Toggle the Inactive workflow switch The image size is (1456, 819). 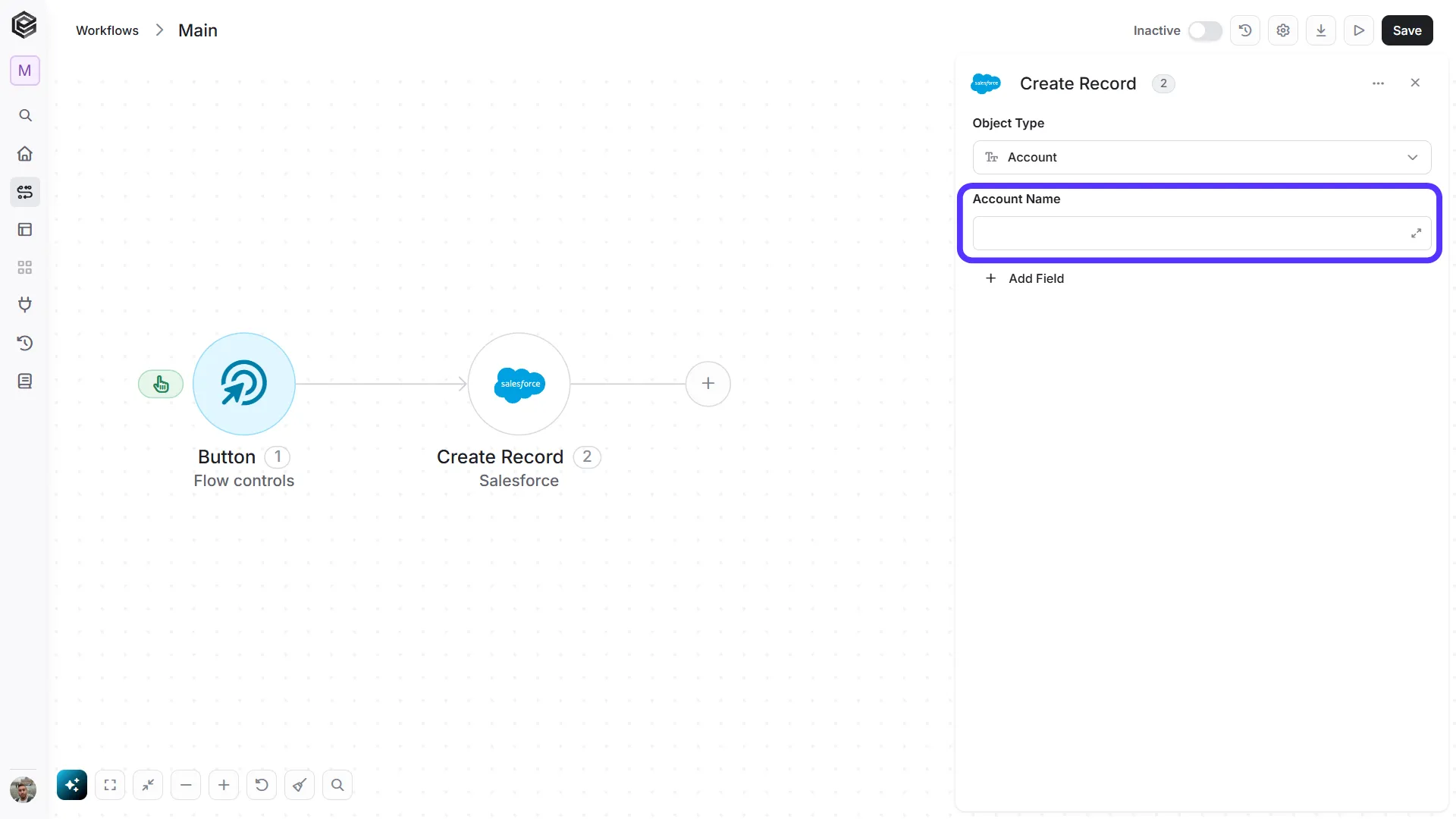pos(1205,30)
